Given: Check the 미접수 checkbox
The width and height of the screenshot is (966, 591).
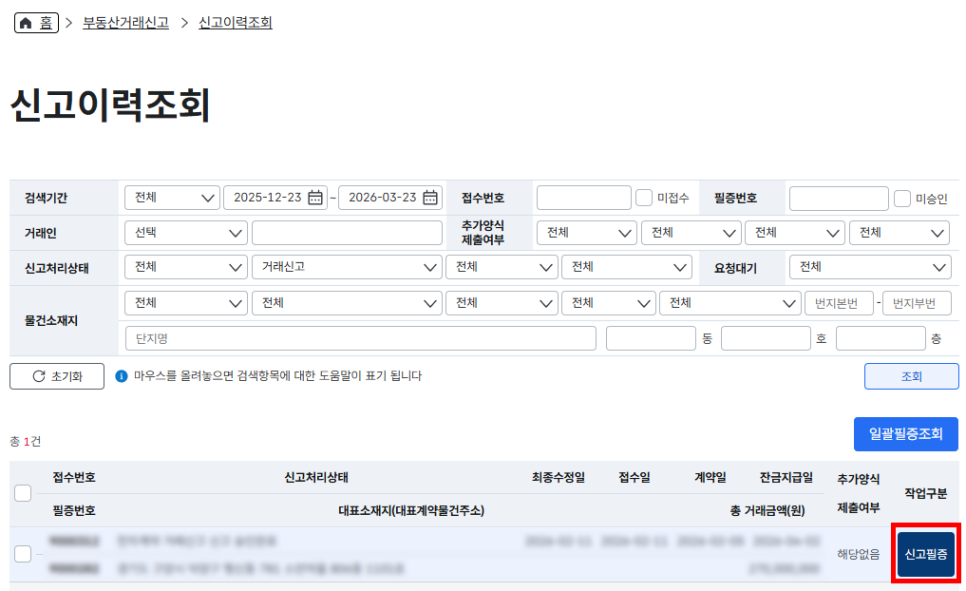Looking at the screenshot, I should click(x=644, y=198).
